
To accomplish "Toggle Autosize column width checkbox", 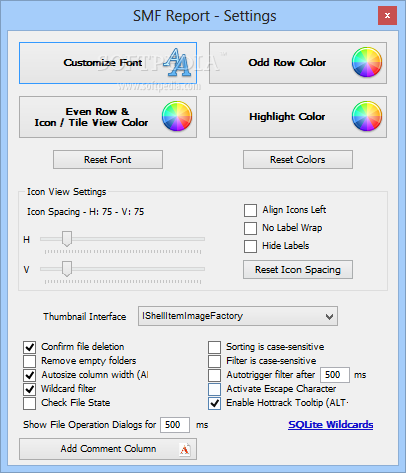I will pos(30,375).
